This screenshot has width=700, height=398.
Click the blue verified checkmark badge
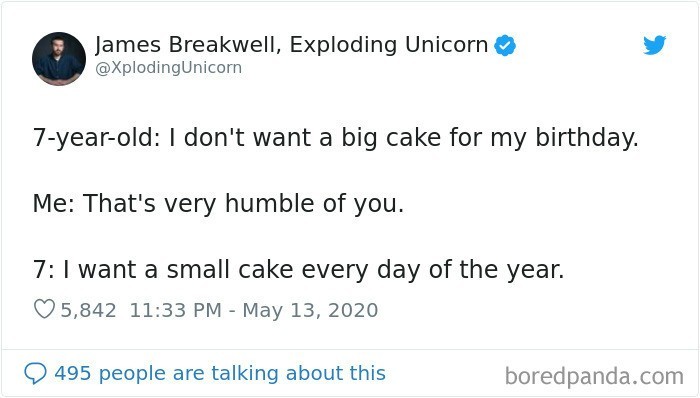click(x=505, y=45)
